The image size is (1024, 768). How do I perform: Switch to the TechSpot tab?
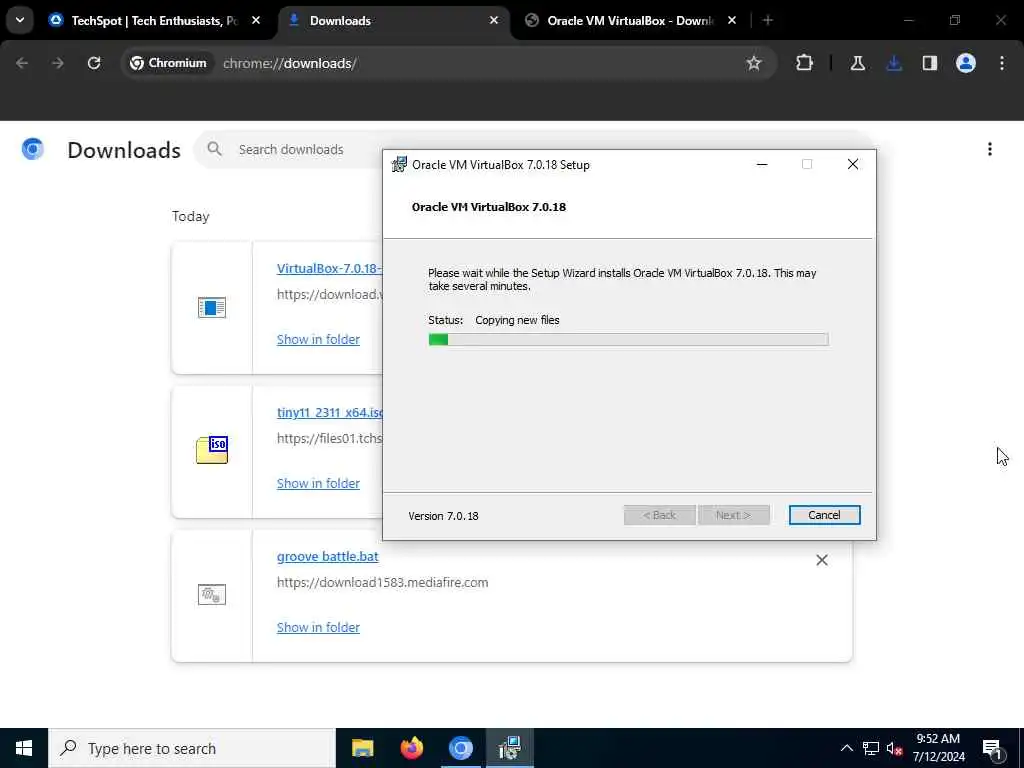[x=155, y=21]
